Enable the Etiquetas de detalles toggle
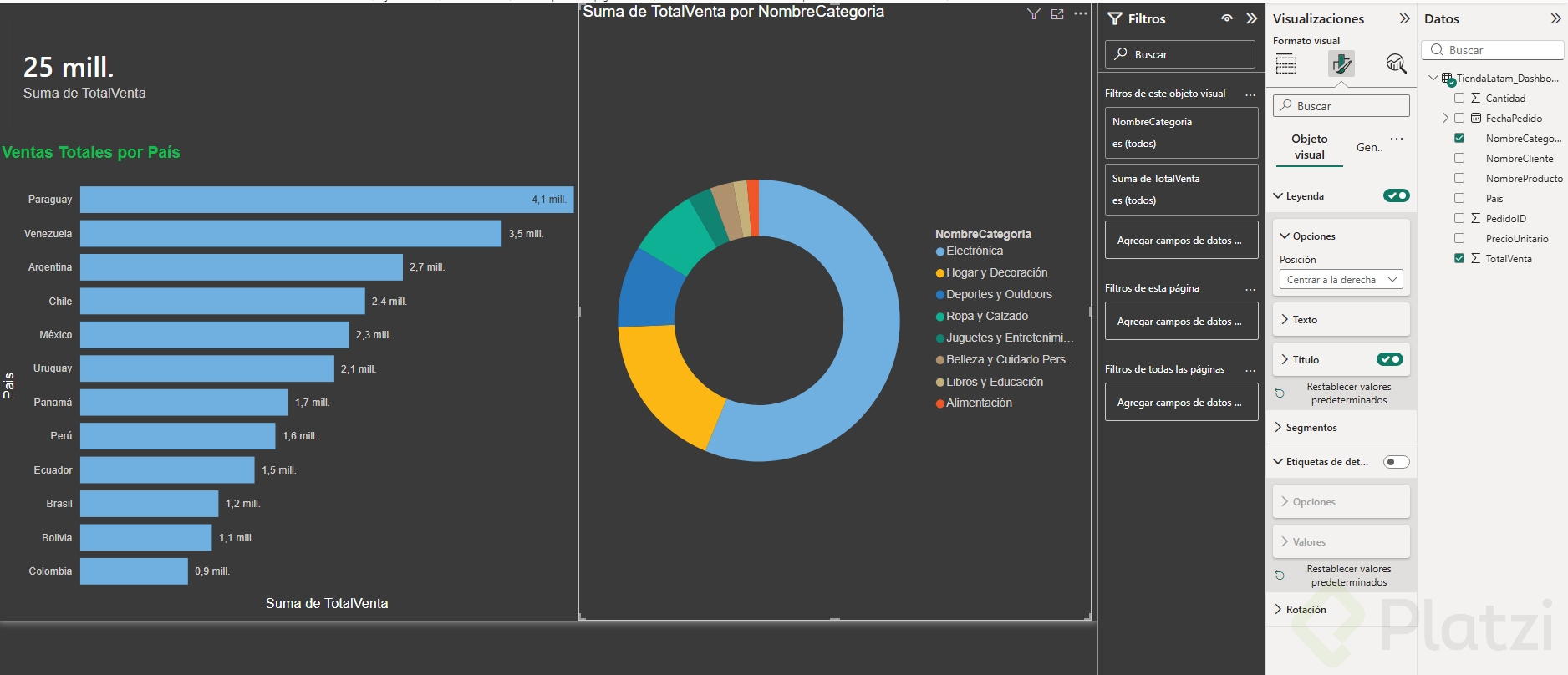Image resolution: width=1568 pixels, height=675 pixels. [1397, 462]
